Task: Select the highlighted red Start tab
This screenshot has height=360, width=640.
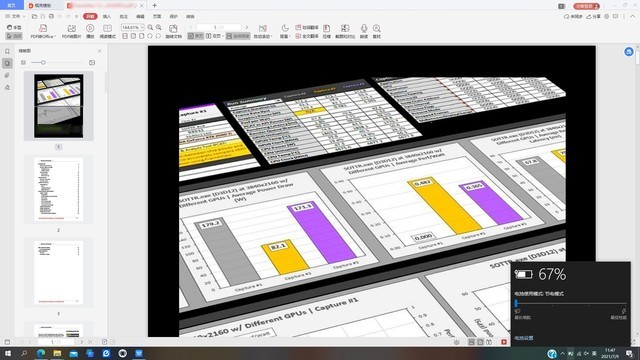Action: [x=90, y=16]
